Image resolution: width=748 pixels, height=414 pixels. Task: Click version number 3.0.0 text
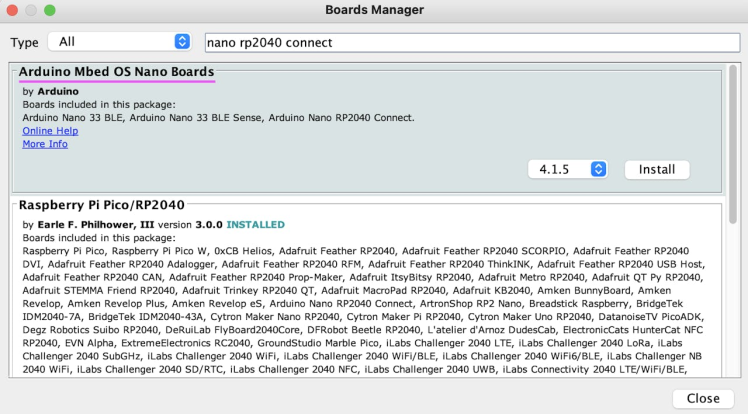coord(209,225)
